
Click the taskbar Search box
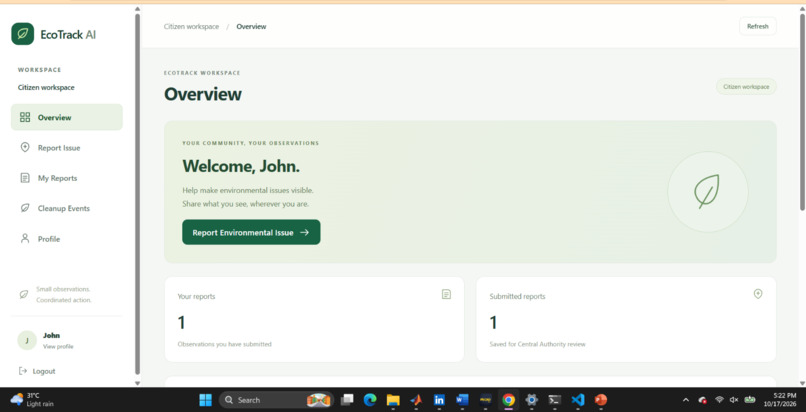coord(277,400)
